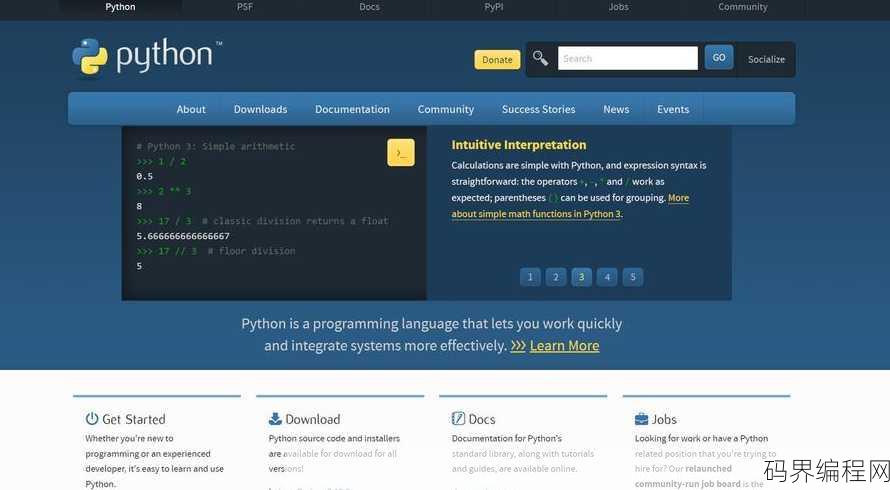Switch to slide 1
This screenshot has width=890, height=490.
coord(530,277)
